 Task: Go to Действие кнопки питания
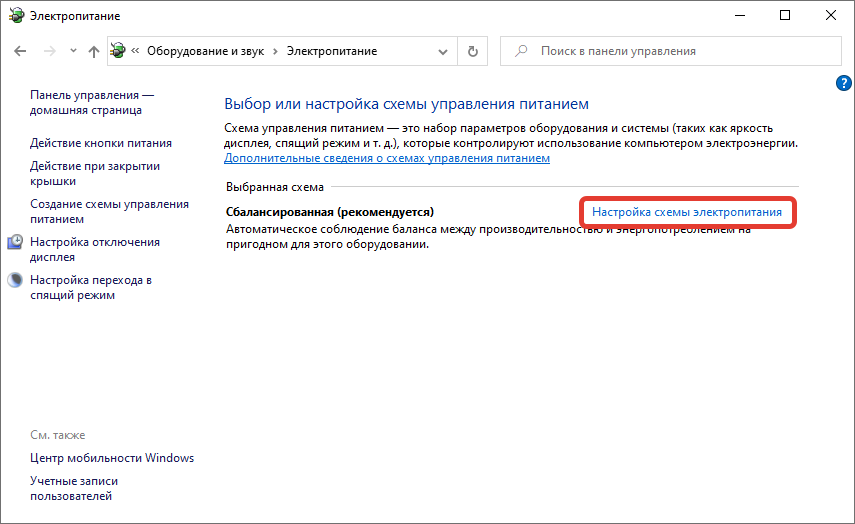[x=101, y=143]
